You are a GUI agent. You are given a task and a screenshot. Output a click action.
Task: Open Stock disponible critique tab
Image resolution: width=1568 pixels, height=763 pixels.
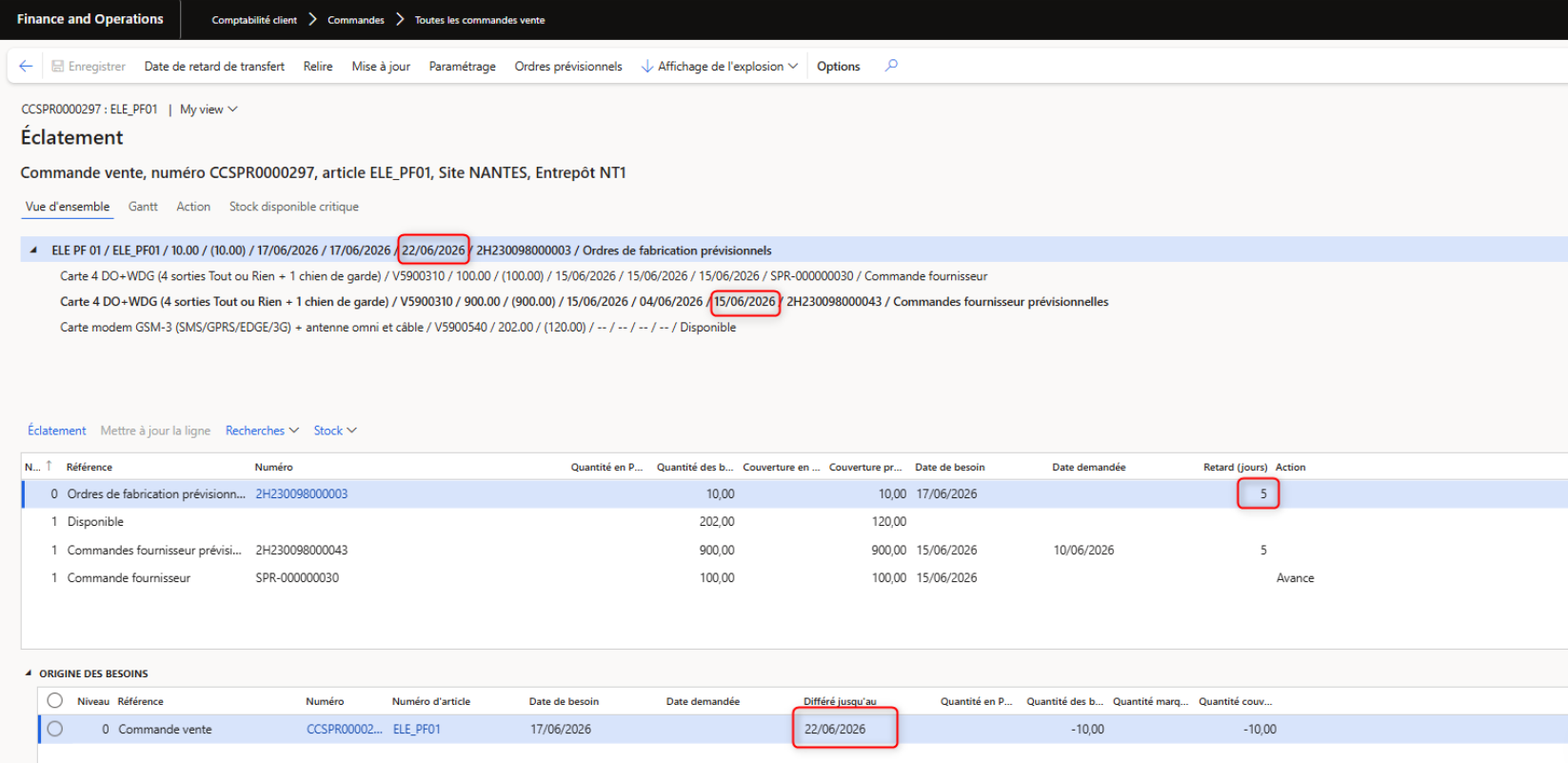[294, 207]
